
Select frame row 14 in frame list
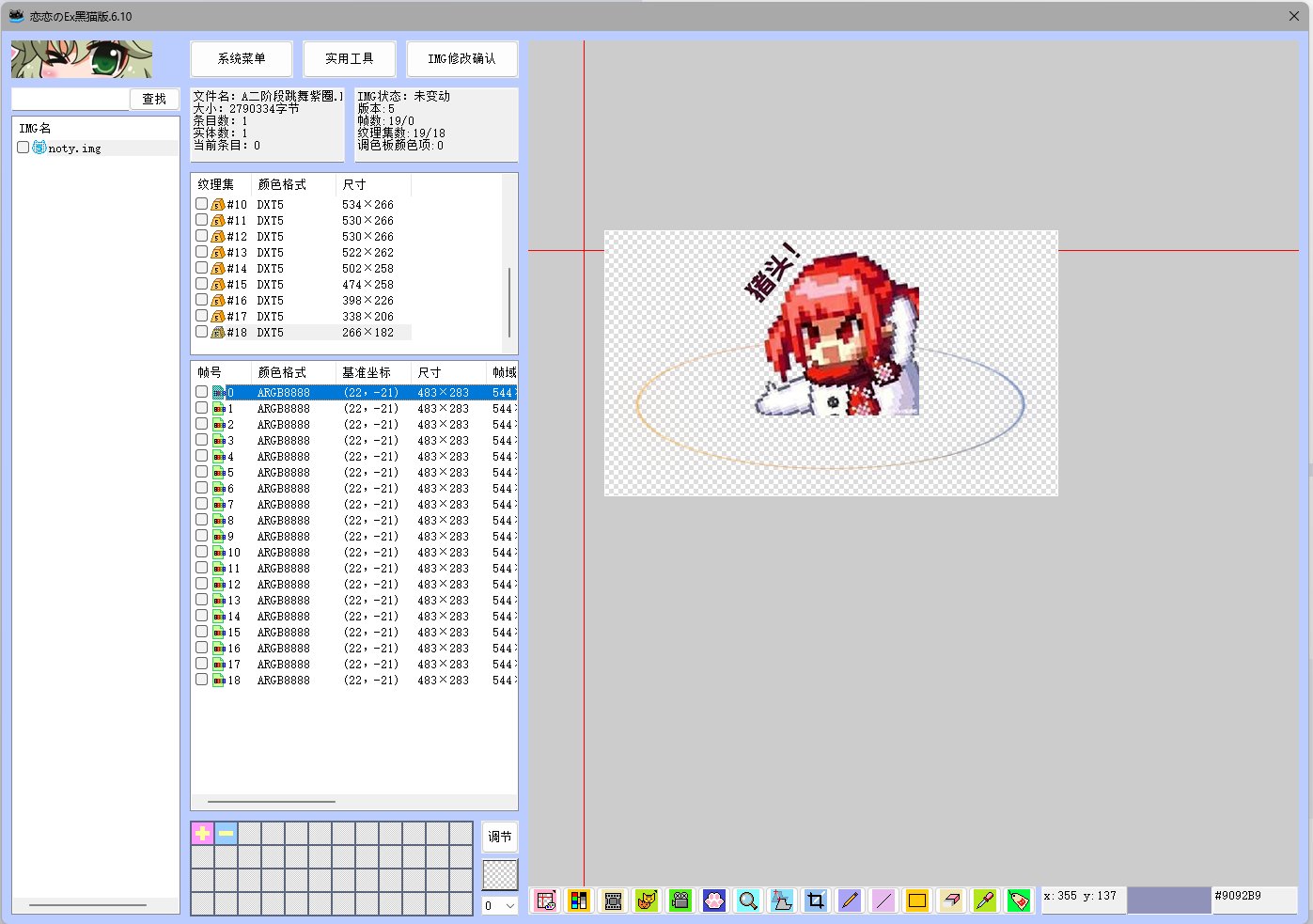click(x=355, y=616)
